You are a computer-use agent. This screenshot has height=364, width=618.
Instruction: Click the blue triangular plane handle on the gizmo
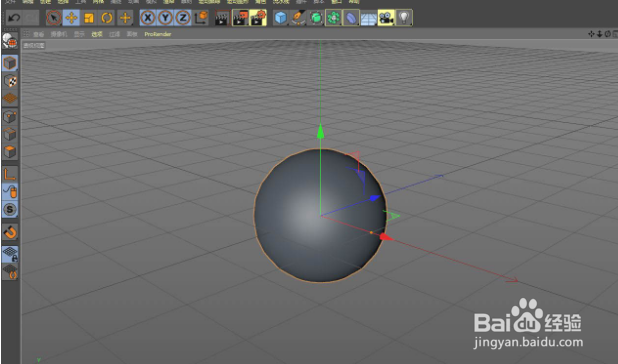click(360, 176)
